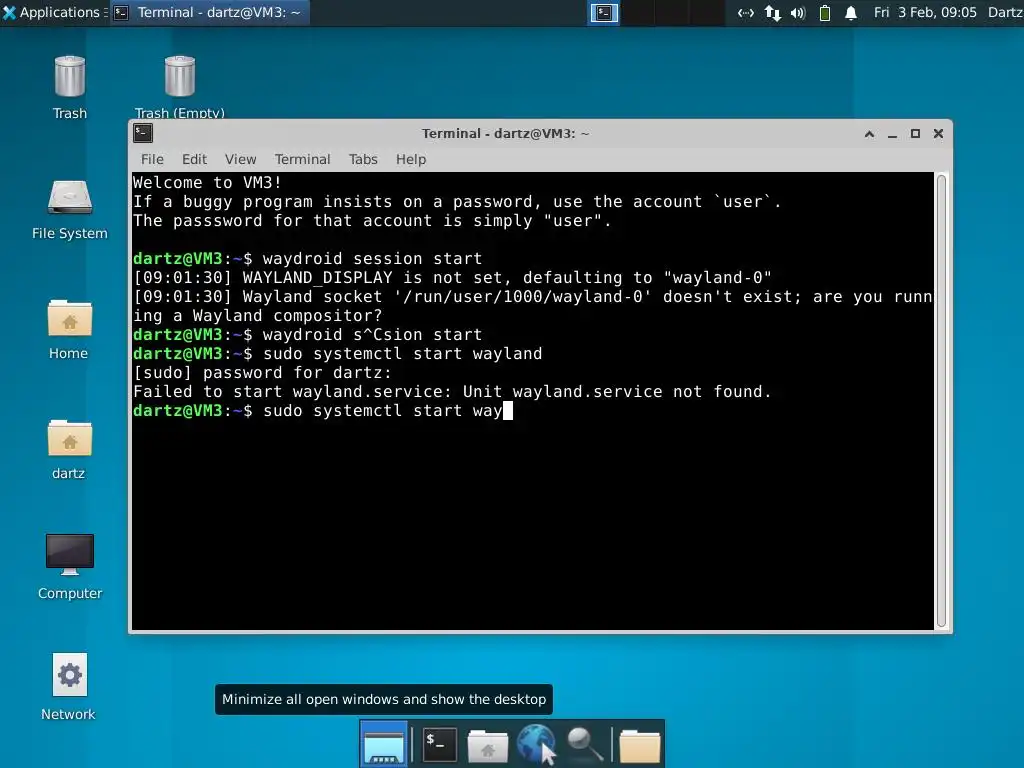The width and height of the screenshot is (1024, 768).
Task: Open the Dartz user menu in the panel
Action: point(1005,12)
